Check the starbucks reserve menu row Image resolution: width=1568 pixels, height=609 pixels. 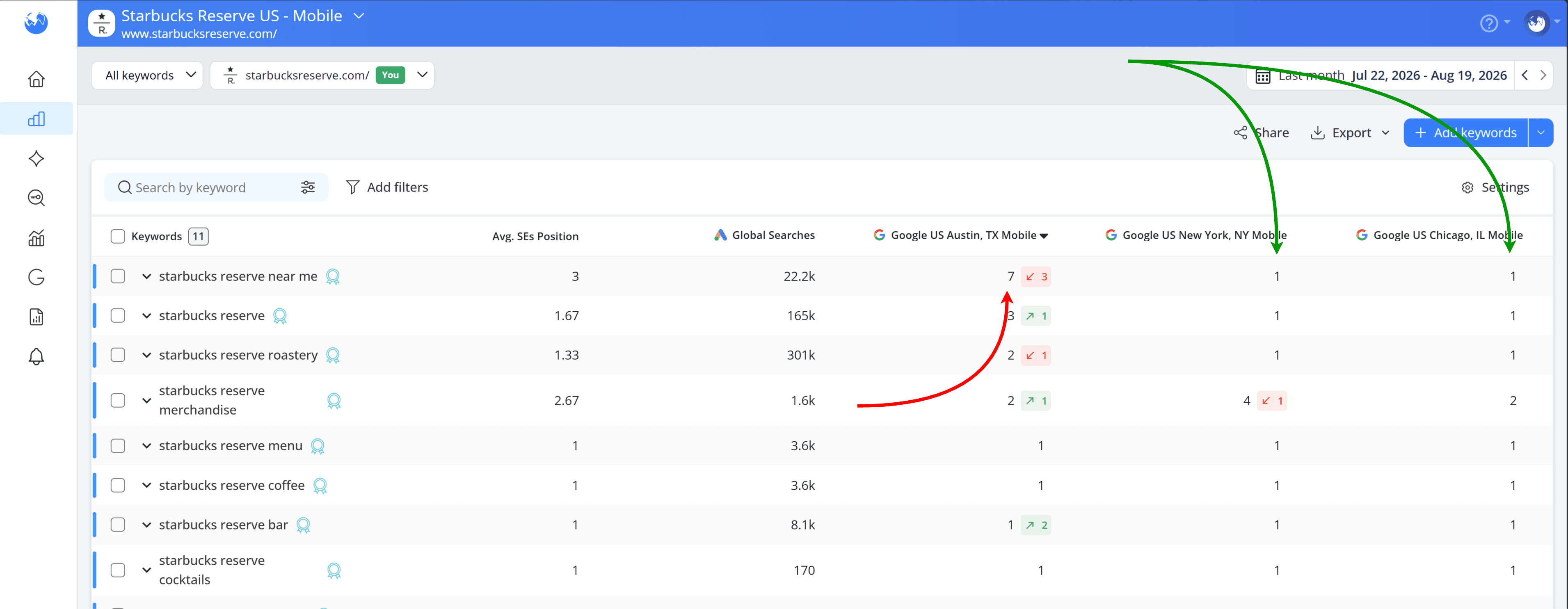(x=118, y=446)
